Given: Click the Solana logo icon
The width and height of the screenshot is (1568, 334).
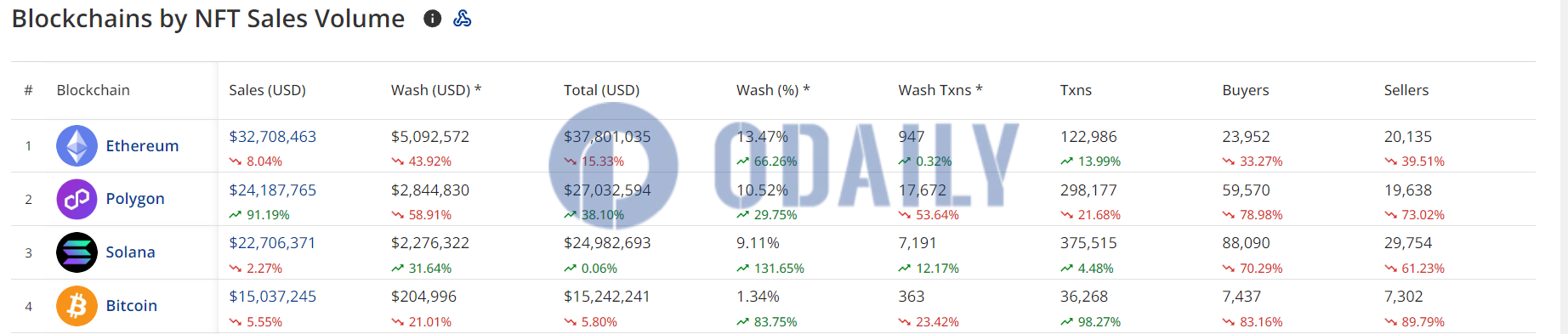Looking at the screenshot, I should pyautogui.click(x=77, y=252).
